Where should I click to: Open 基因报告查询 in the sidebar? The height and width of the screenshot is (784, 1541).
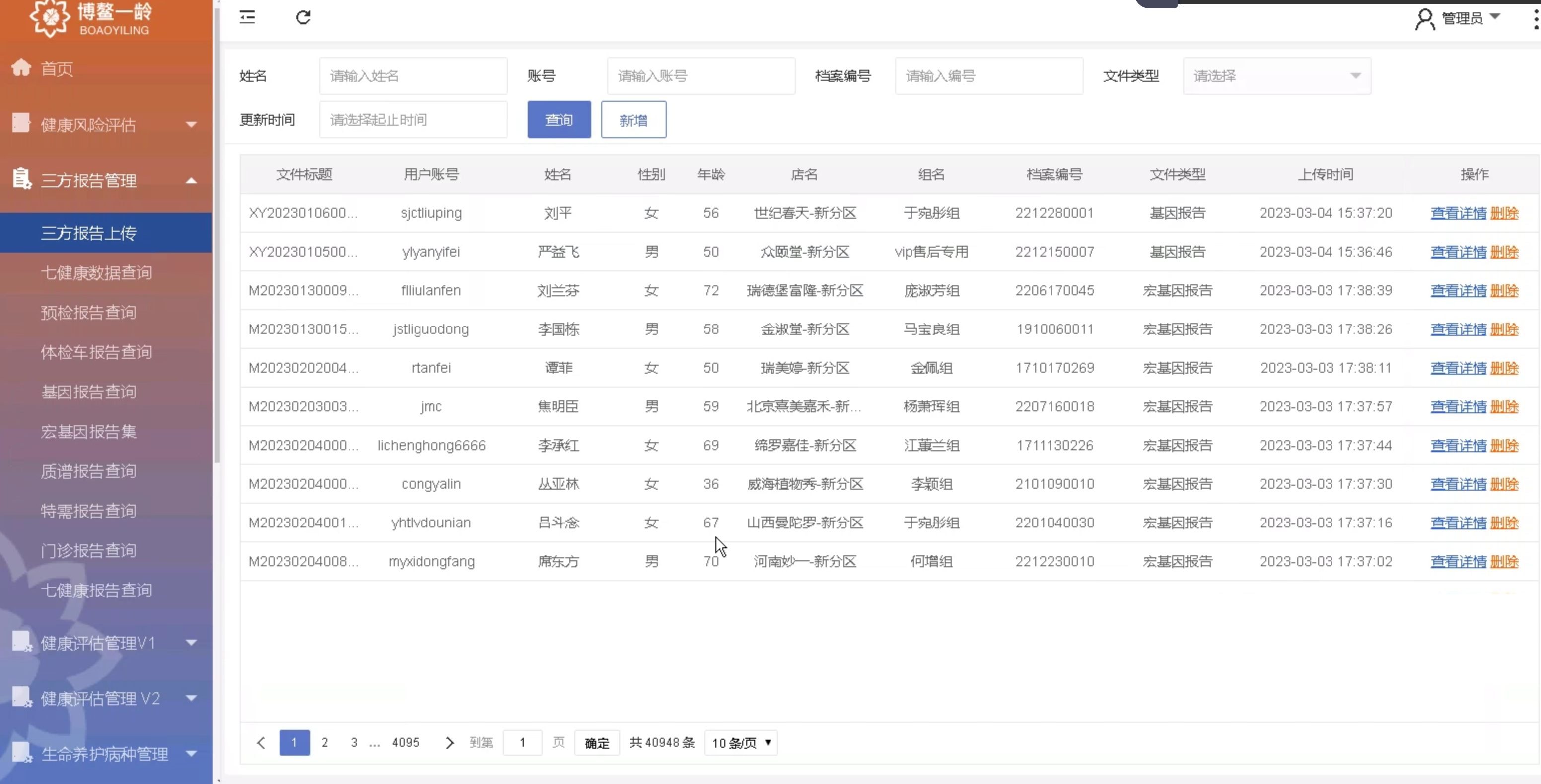click(x=88, y=392)
